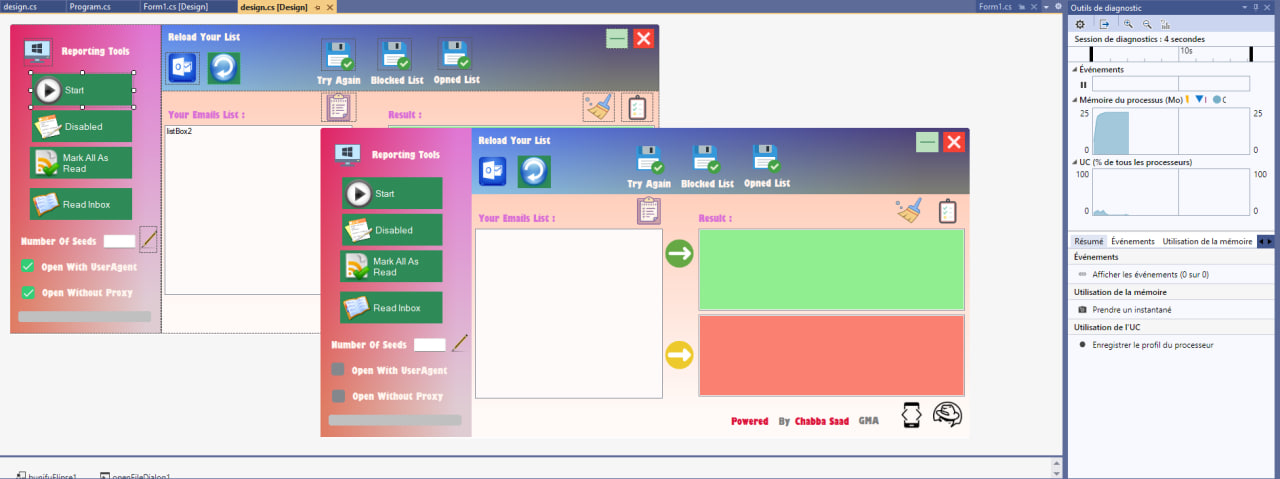The image size is (1280, 479).
Task: Select Mark All As Read button in designer form
Action: tap(81, 164)
